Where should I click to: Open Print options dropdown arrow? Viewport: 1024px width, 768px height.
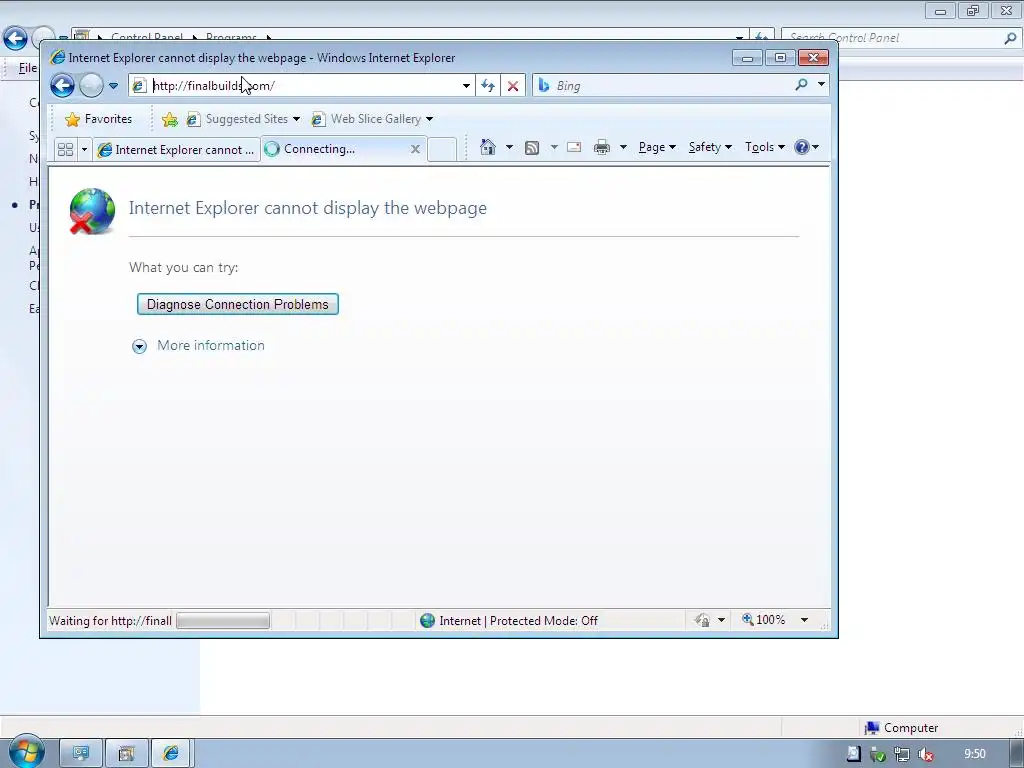click(x=623, y=147)
